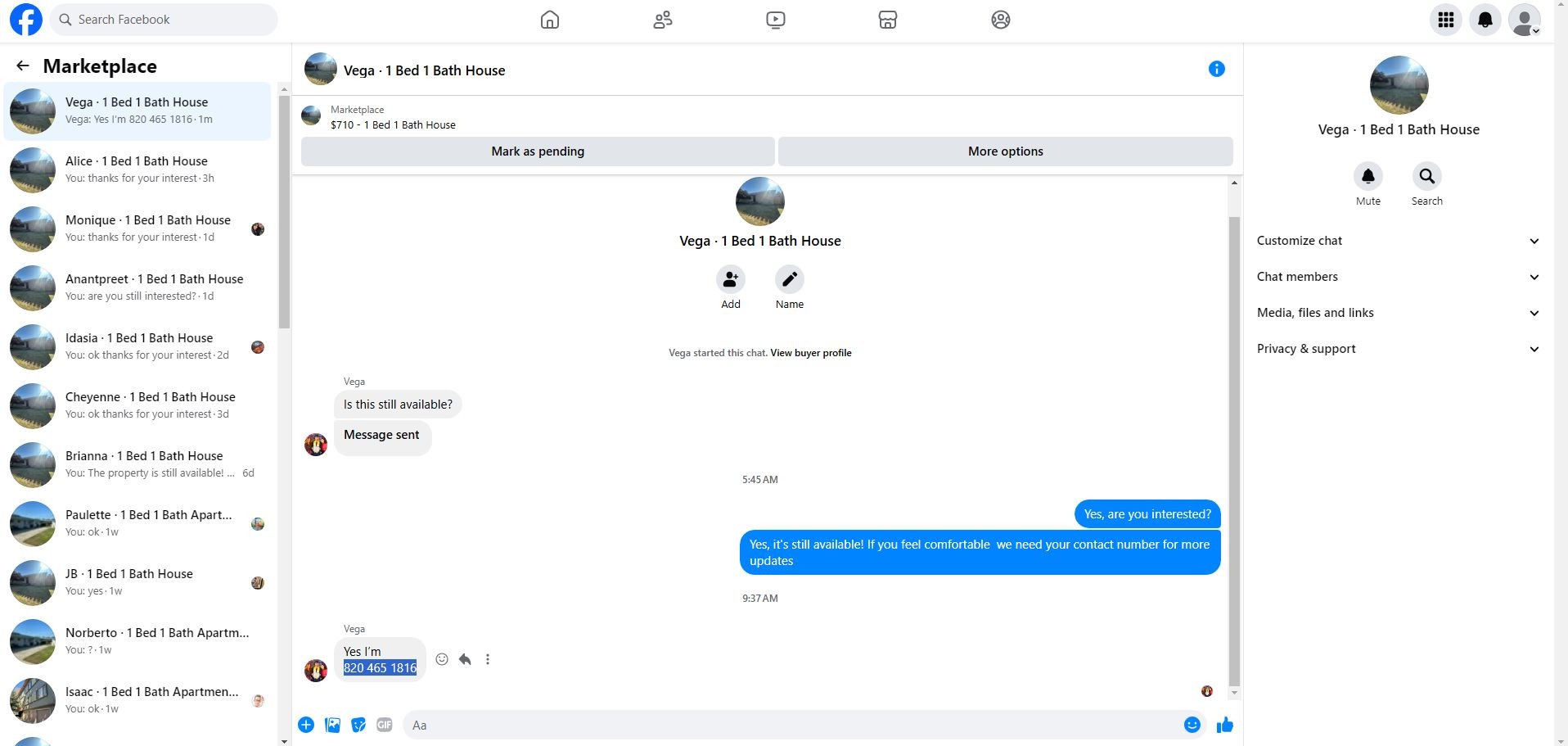The image size is (1568, 746).
Task: React to Vega's phone number message
Action: (442, 659)
